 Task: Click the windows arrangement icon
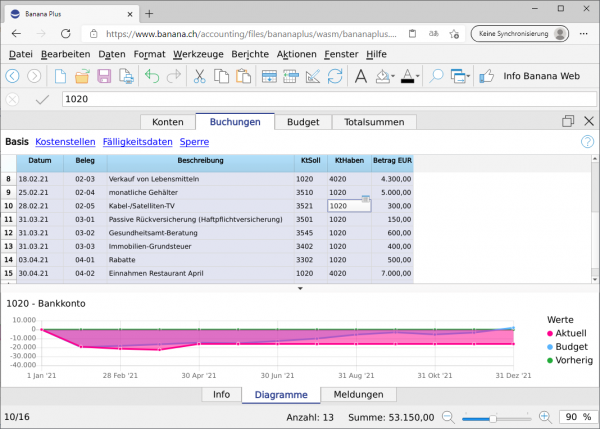[458, 76]
